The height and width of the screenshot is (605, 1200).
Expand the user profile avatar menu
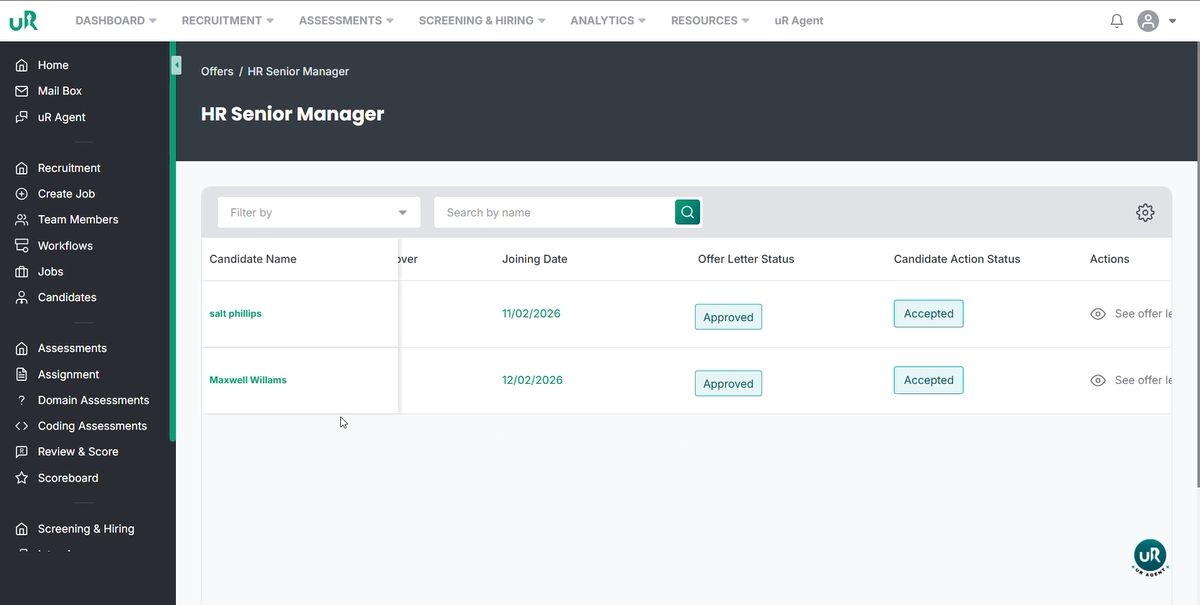coord(1156,21)
